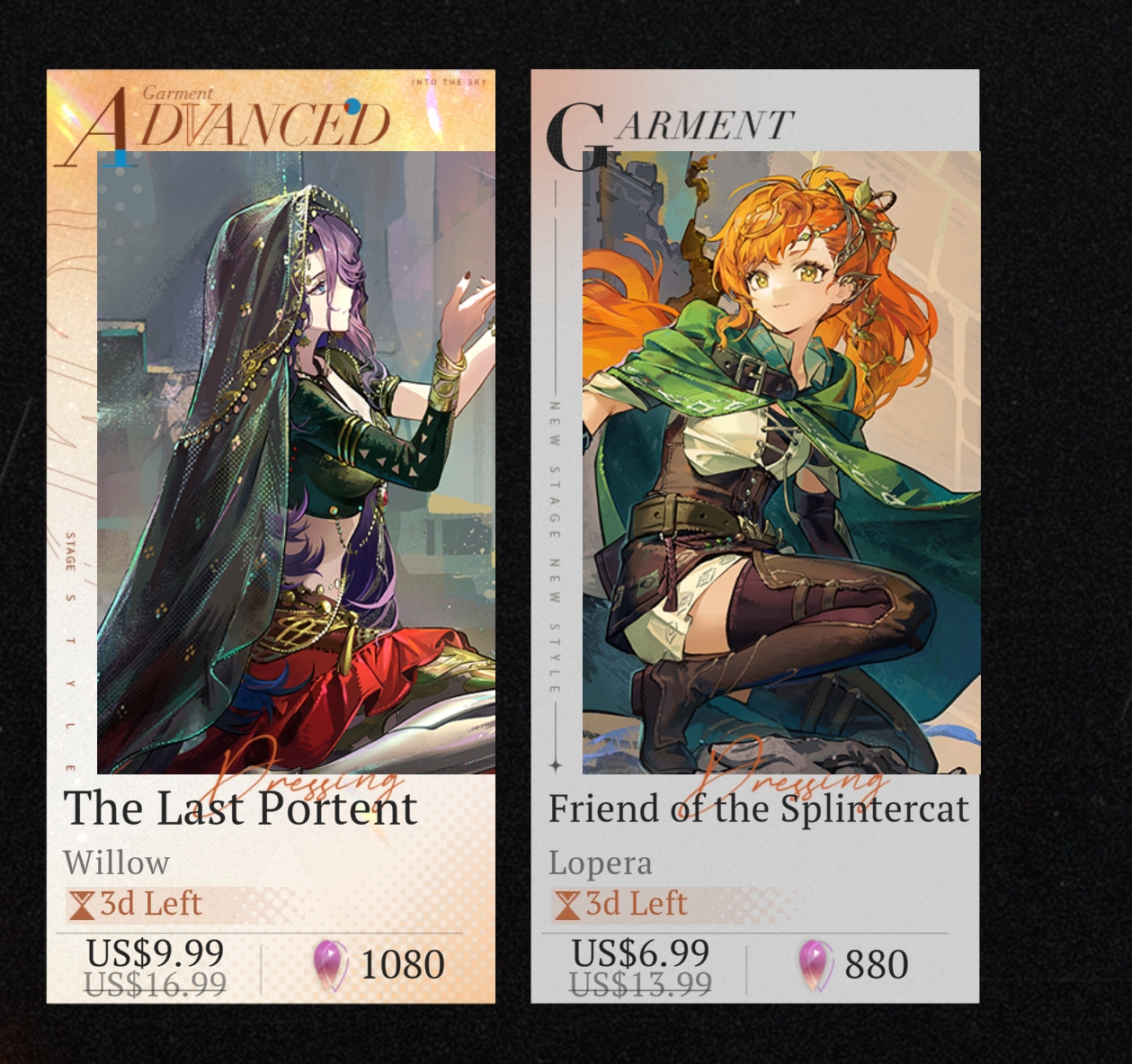Open The Last Portent title text
Viewport: 1132px width, 1064px height.
coord(240,809)
